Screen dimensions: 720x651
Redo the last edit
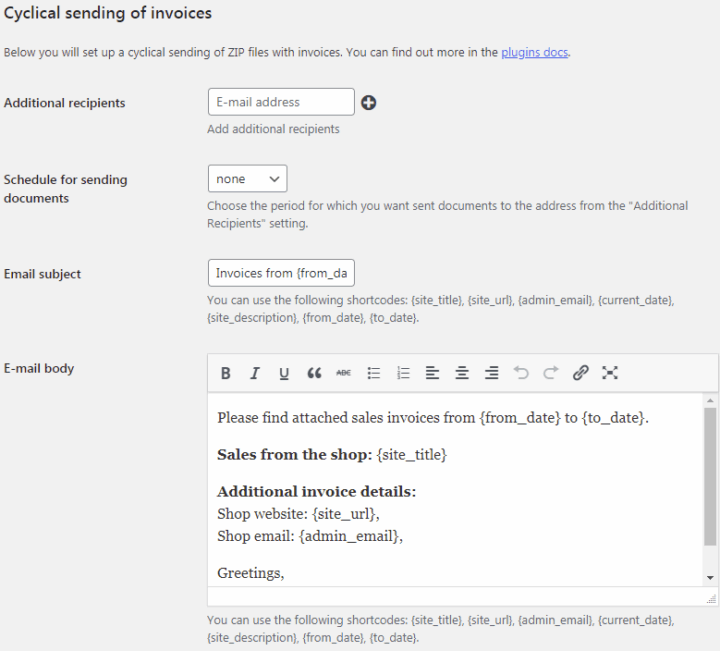pyautogui.click(x=550, y=373)
